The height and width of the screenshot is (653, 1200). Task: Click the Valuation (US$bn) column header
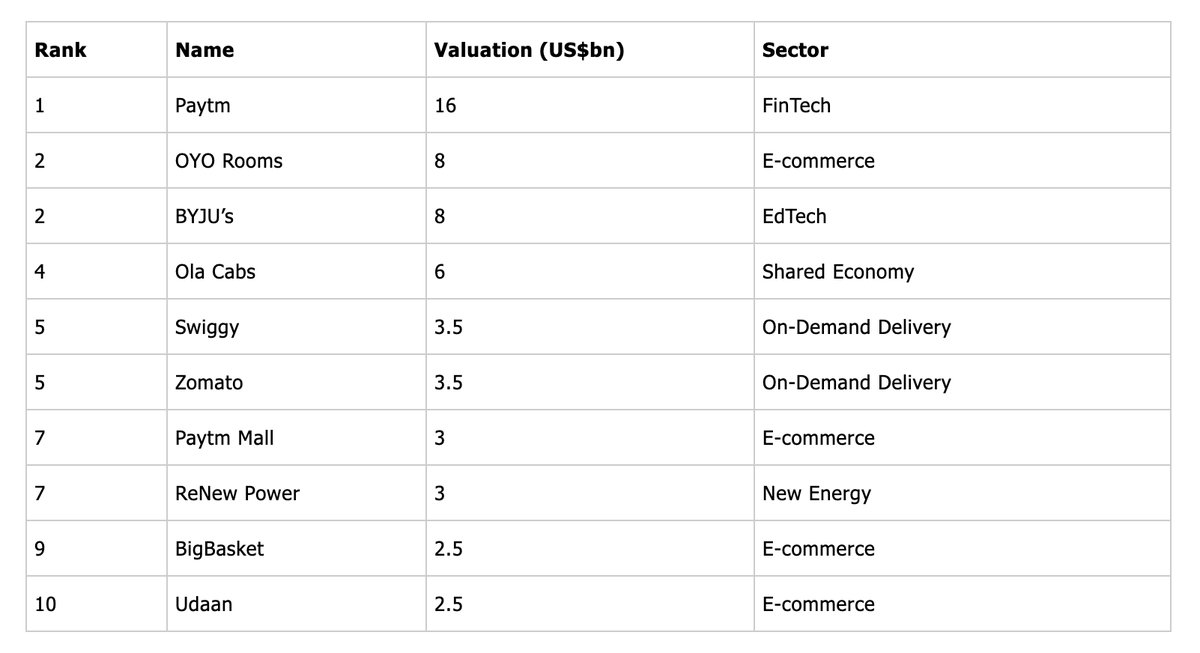coord(529,50)
